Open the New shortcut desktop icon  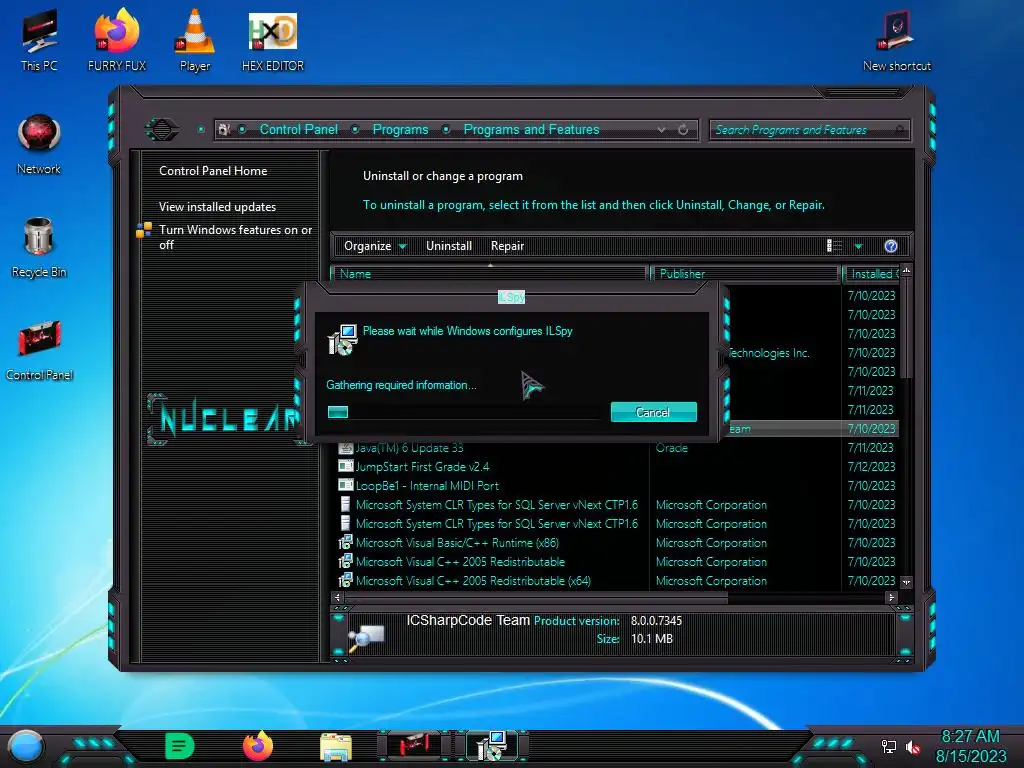[x=897, y=40]
